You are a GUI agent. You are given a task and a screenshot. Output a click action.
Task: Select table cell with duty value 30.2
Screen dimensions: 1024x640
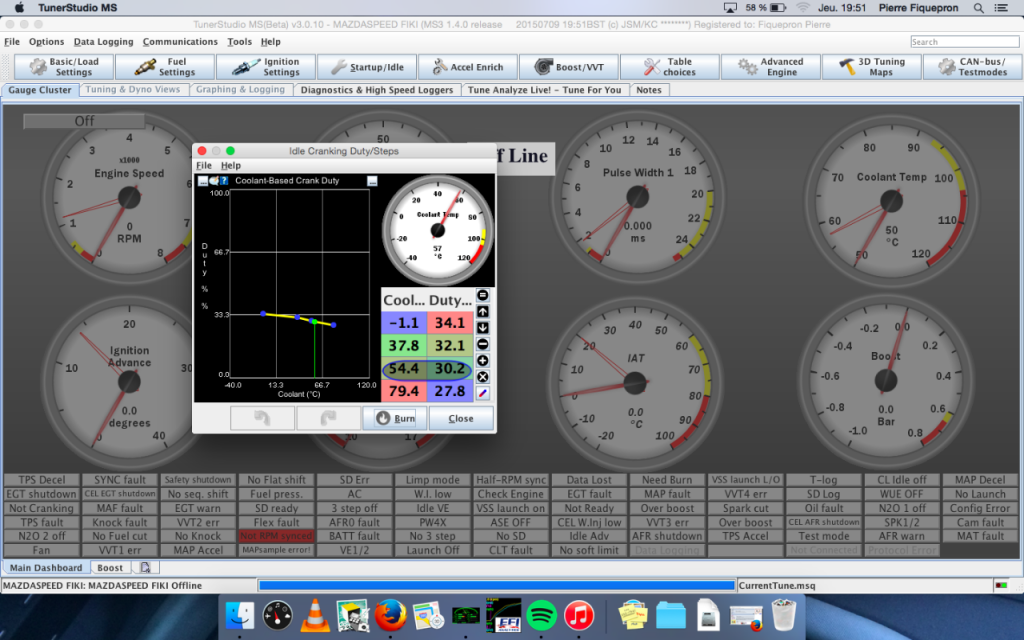coord(450,368)
